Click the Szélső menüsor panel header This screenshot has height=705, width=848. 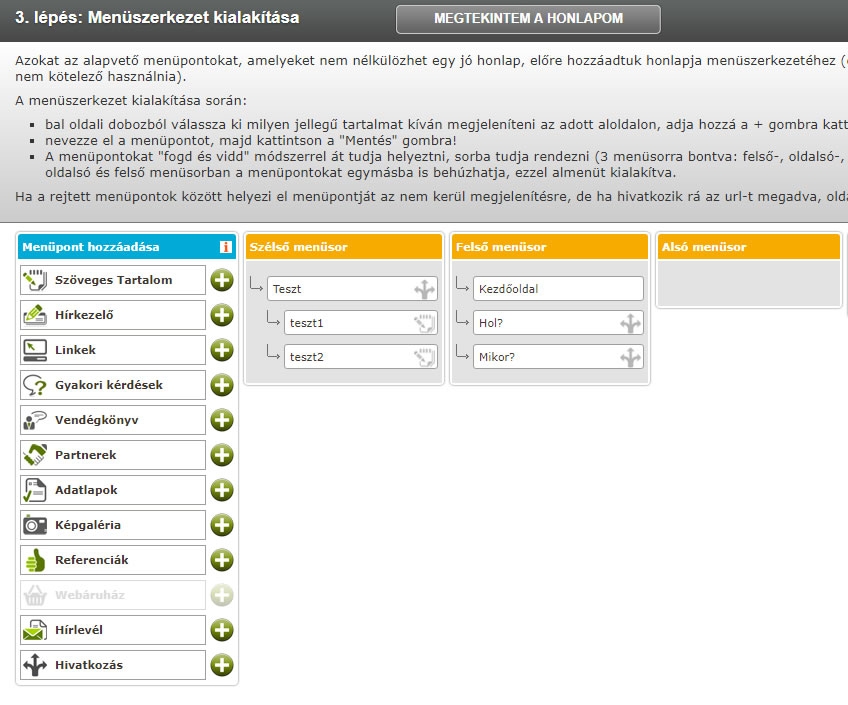click(x=343, y=247)
